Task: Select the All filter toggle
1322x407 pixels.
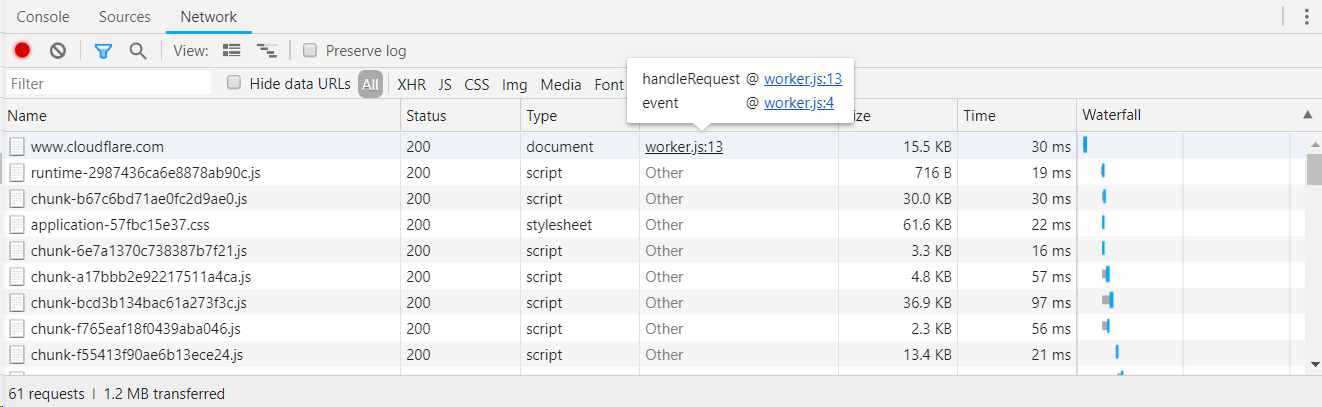Action: click(x=371, y=85)
